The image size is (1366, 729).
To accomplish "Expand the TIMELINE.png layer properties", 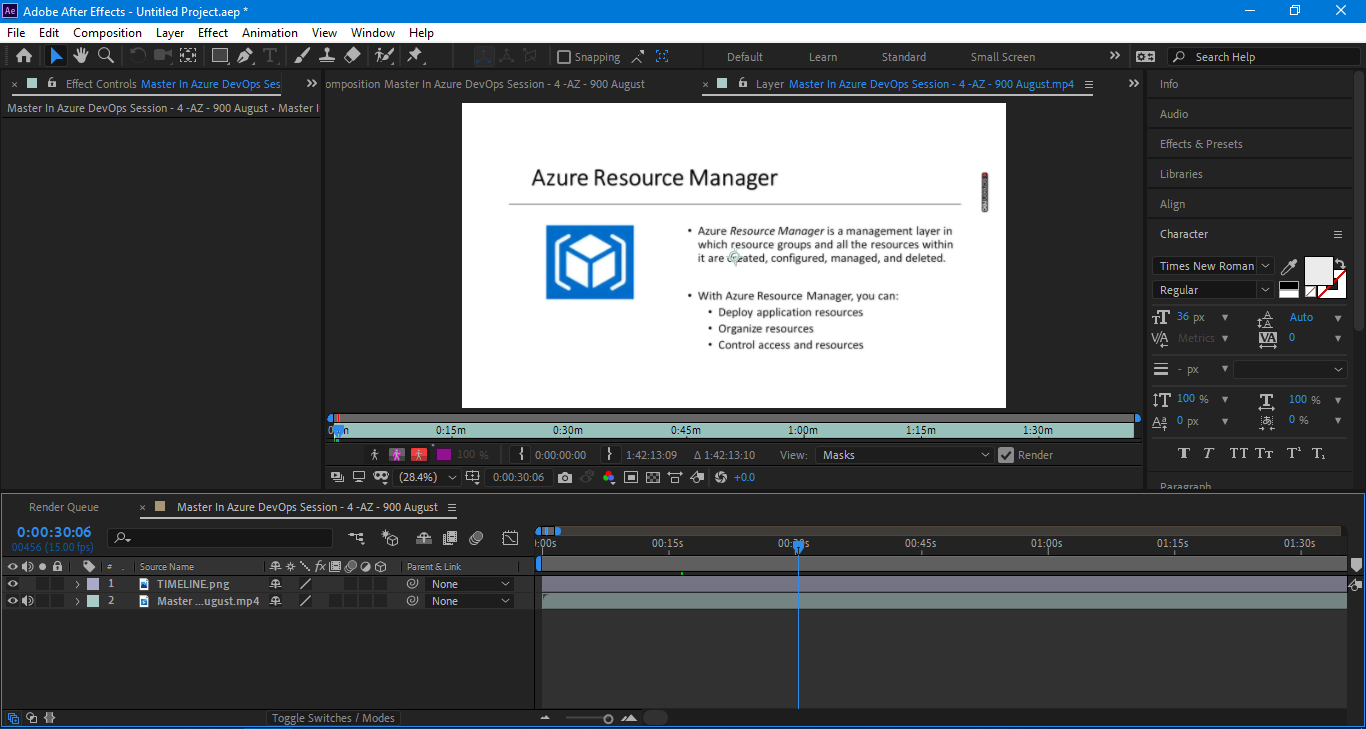I will (x=77, y=584).
